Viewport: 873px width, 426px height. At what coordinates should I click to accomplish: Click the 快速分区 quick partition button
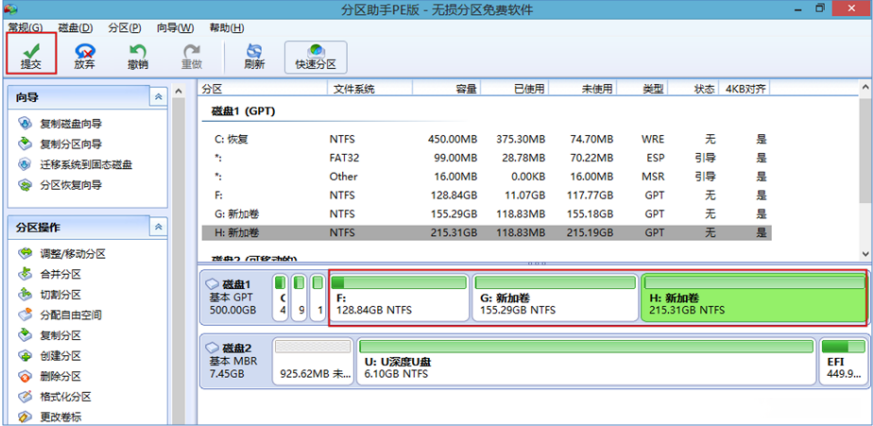coord(316,57)
